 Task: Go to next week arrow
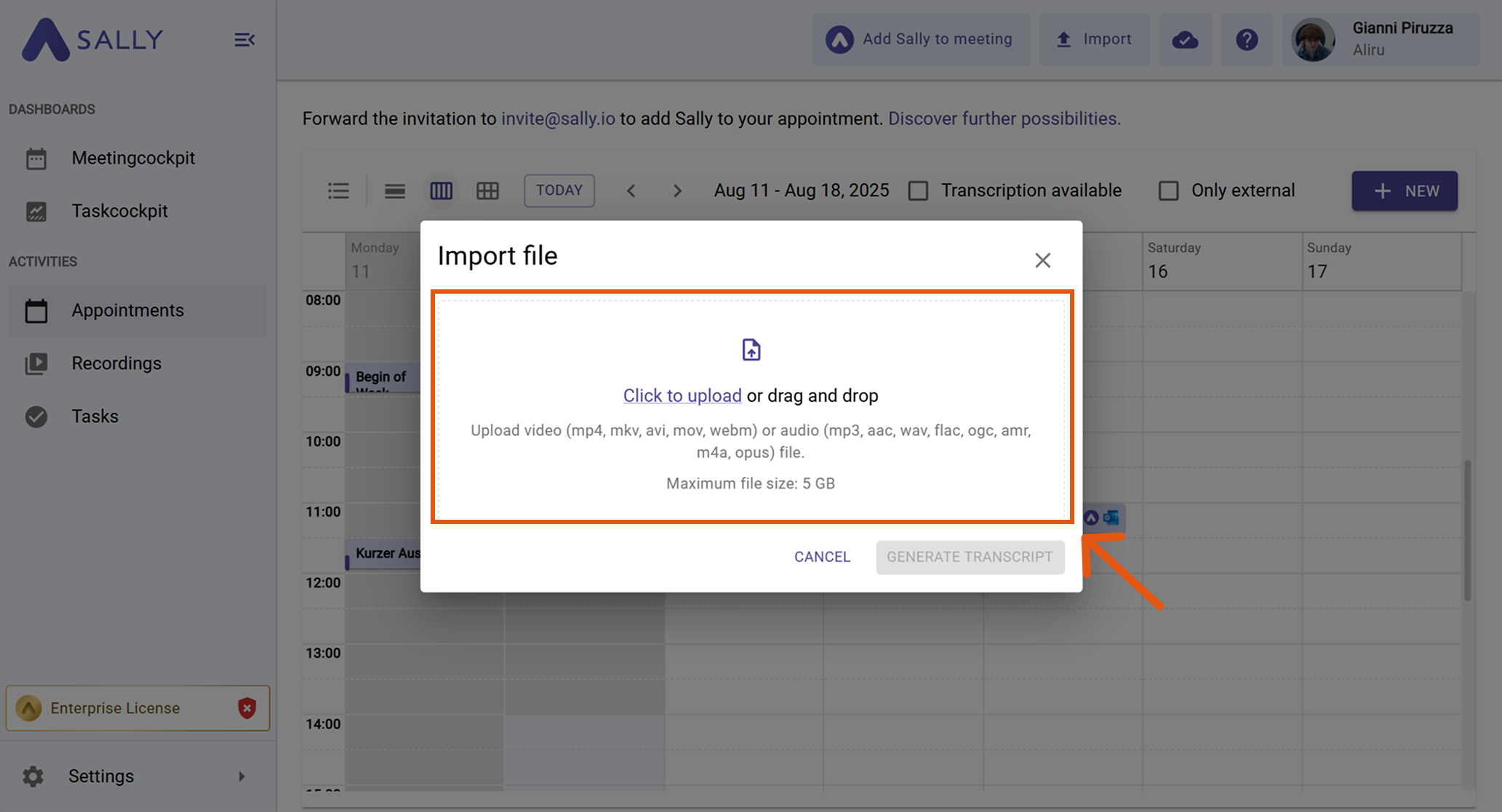[677, 190]
